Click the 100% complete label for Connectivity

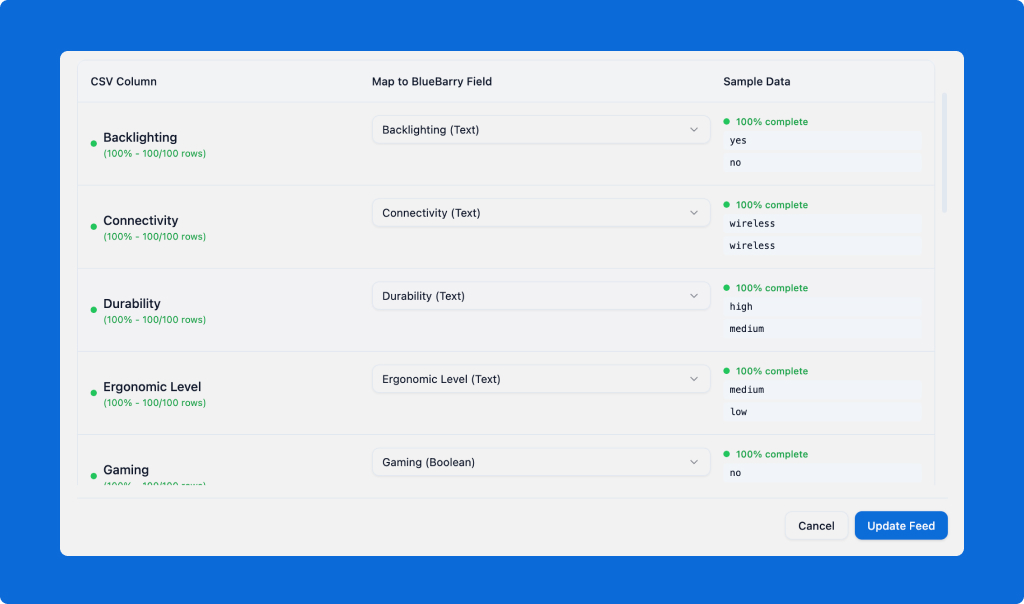[x=772, y=204]
